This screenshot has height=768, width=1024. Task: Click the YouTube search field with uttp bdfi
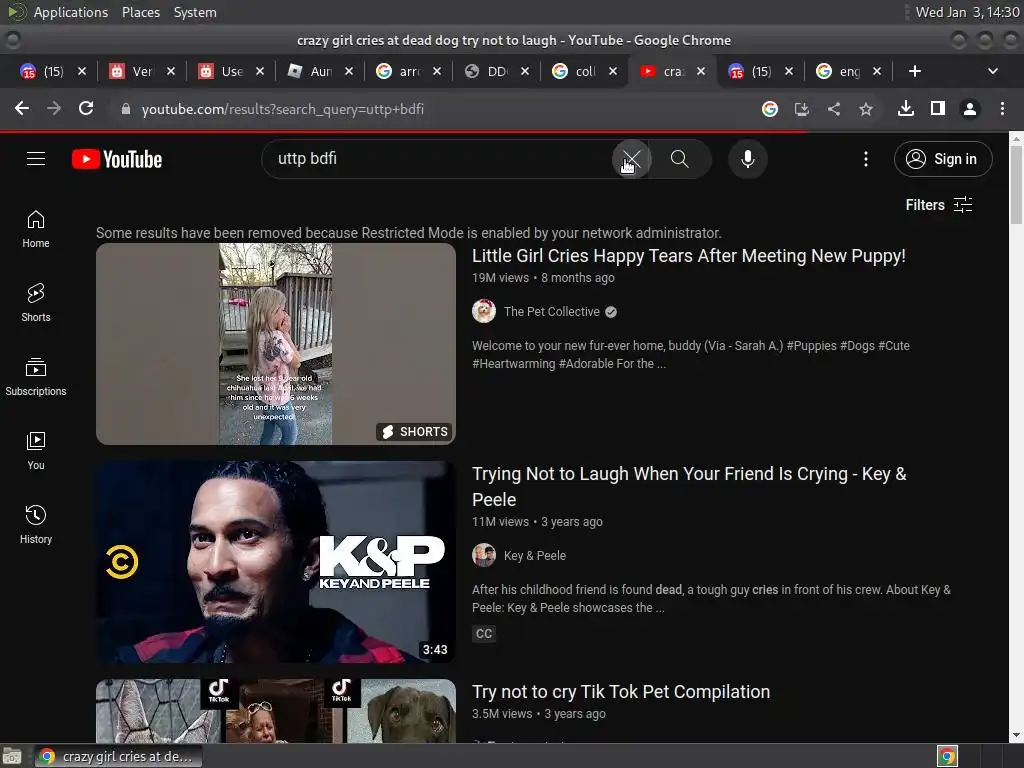tap(438, 159)
